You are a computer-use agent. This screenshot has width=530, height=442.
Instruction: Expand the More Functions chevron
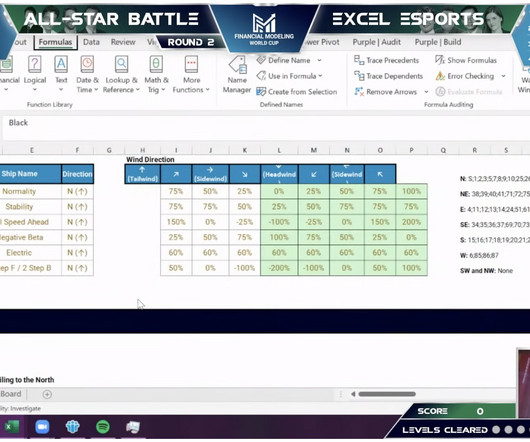(x=208, y=90)
